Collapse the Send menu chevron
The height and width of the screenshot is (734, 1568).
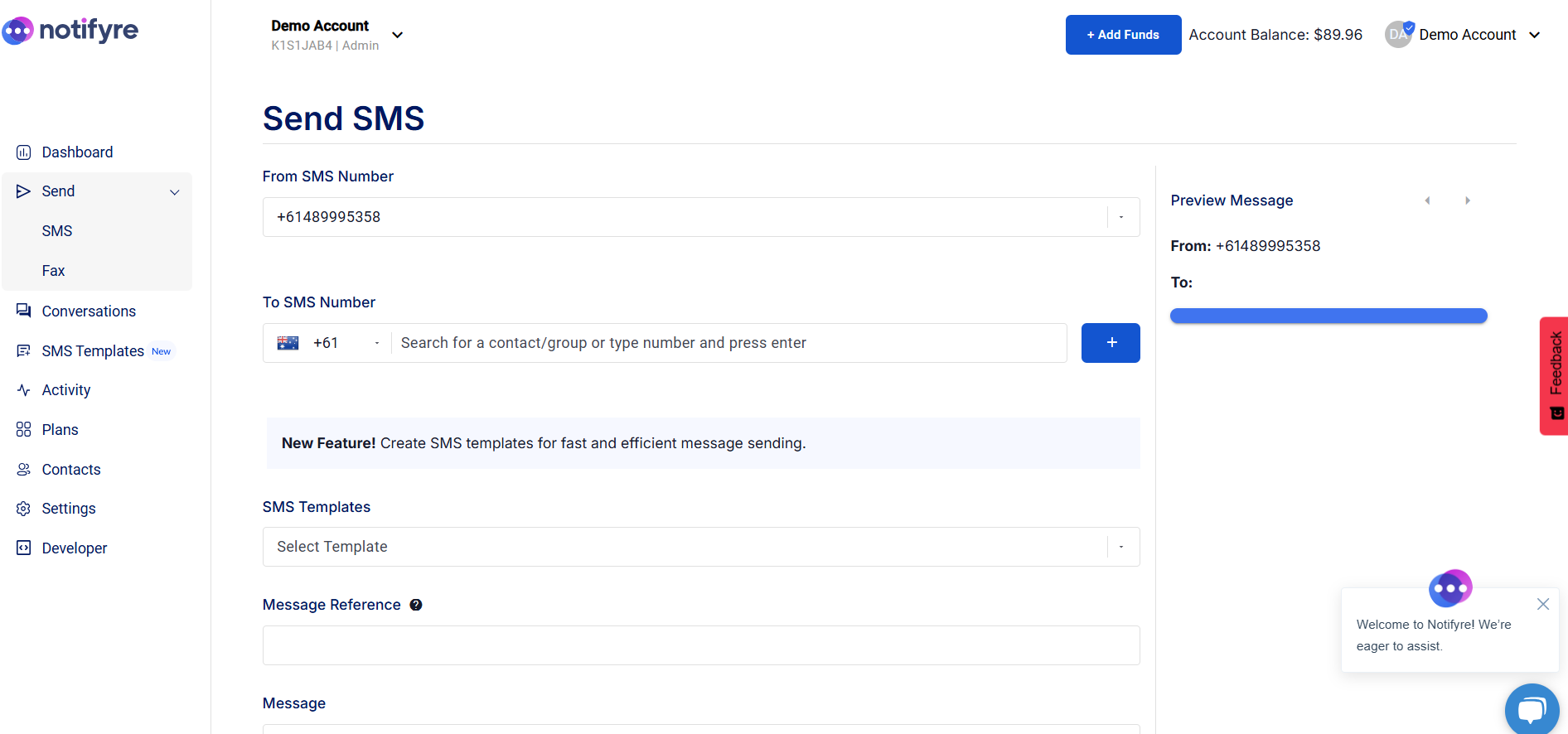[175, 192]
